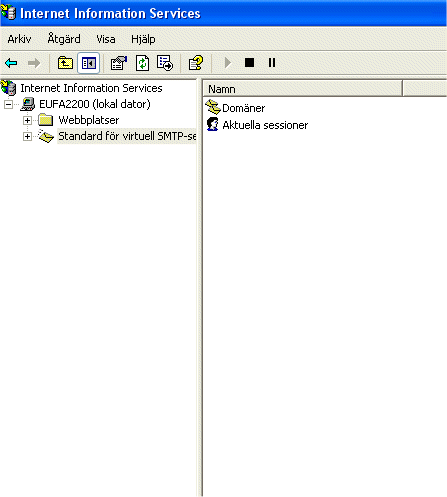Click the Webbplatser folder icon

click(45, 120)
